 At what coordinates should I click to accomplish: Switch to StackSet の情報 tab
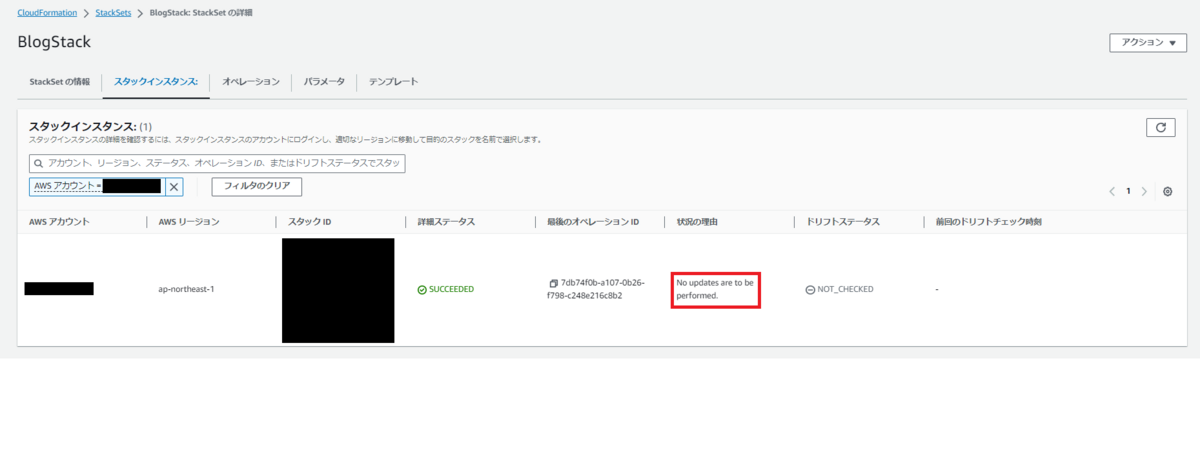pyautogui.click(x=60, y=82)
